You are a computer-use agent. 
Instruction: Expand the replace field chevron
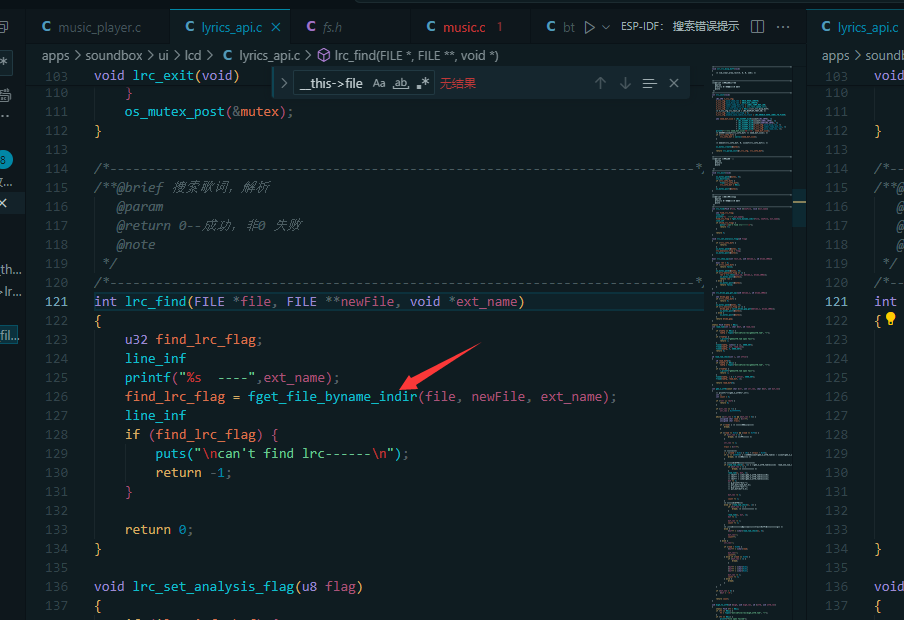tap(284, 83)
